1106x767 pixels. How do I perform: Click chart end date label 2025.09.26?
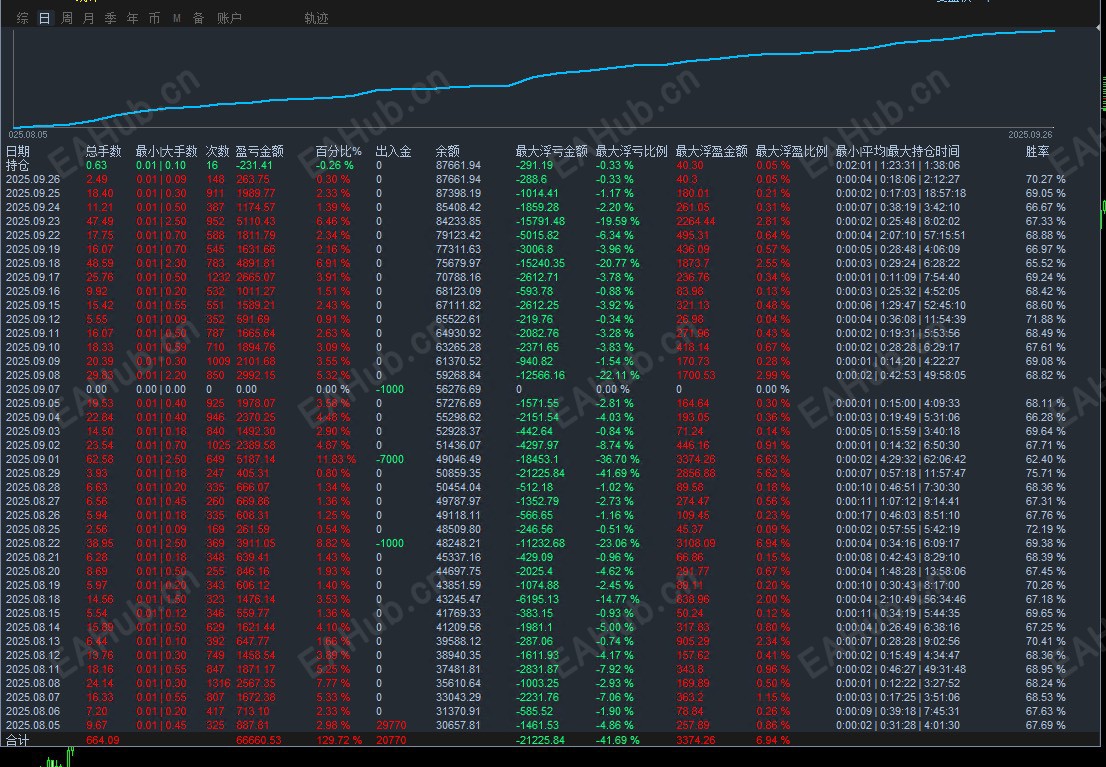tap(1030, 134)
